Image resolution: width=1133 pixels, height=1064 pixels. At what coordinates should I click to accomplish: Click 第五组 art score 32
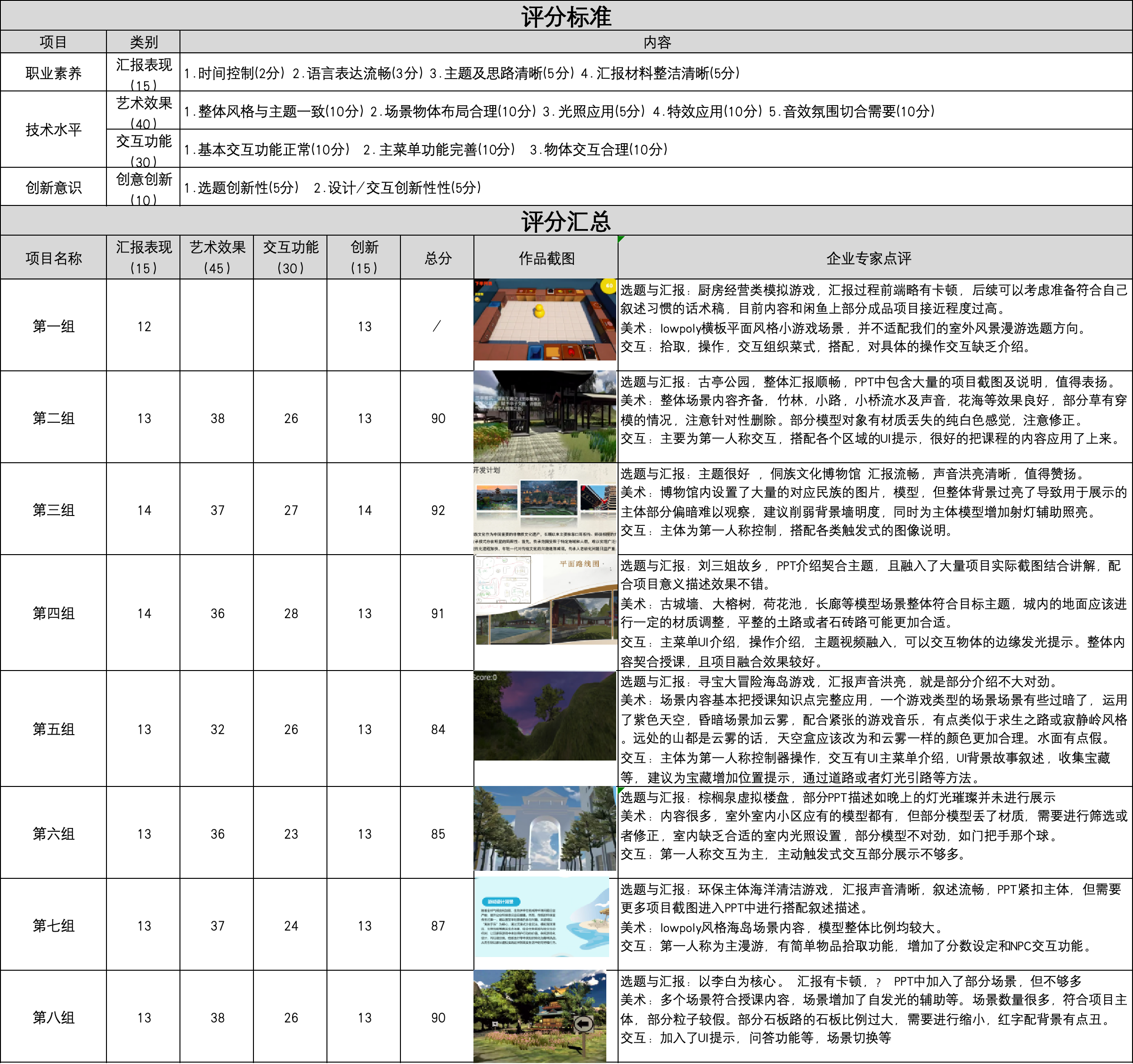point(217,728)
